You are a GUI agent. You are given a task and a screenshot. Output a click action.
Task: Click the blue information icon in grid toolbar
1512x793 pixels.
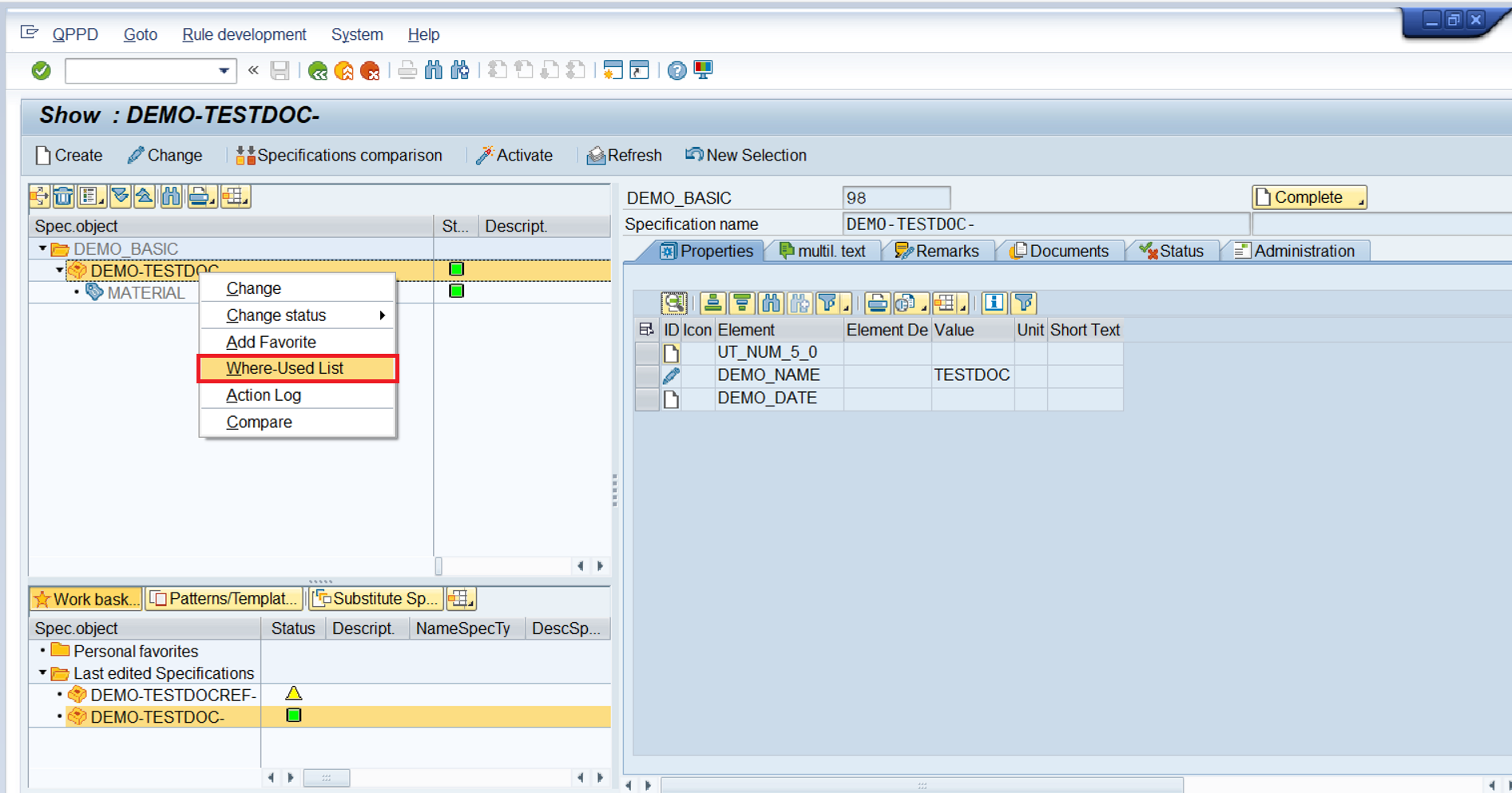pos(994,303)
